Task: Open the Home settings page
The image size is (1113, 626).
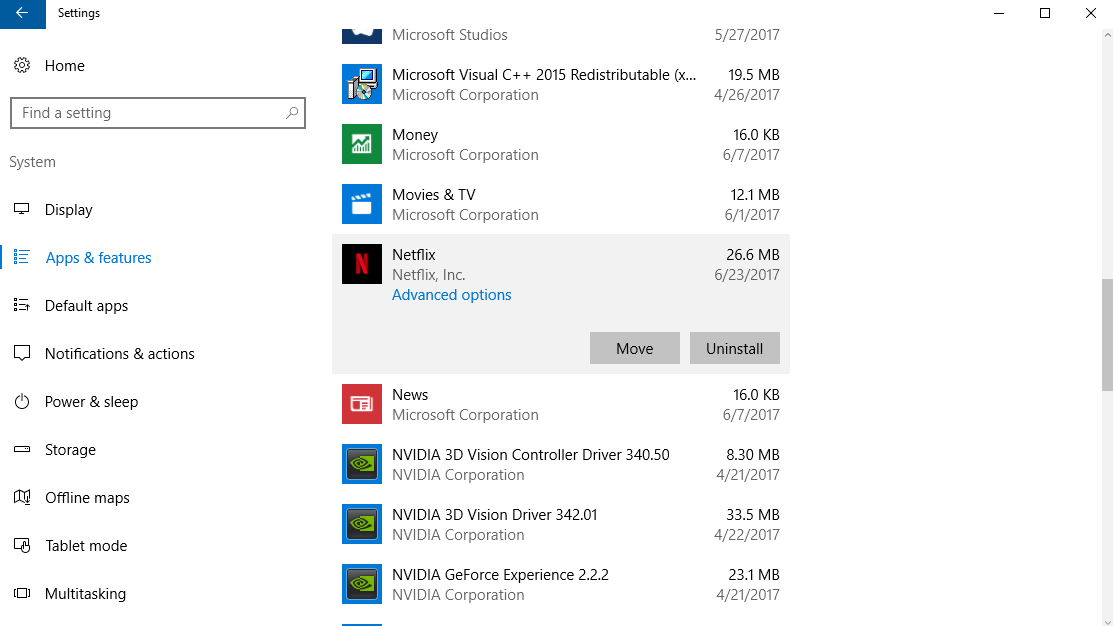Action: 65,65
